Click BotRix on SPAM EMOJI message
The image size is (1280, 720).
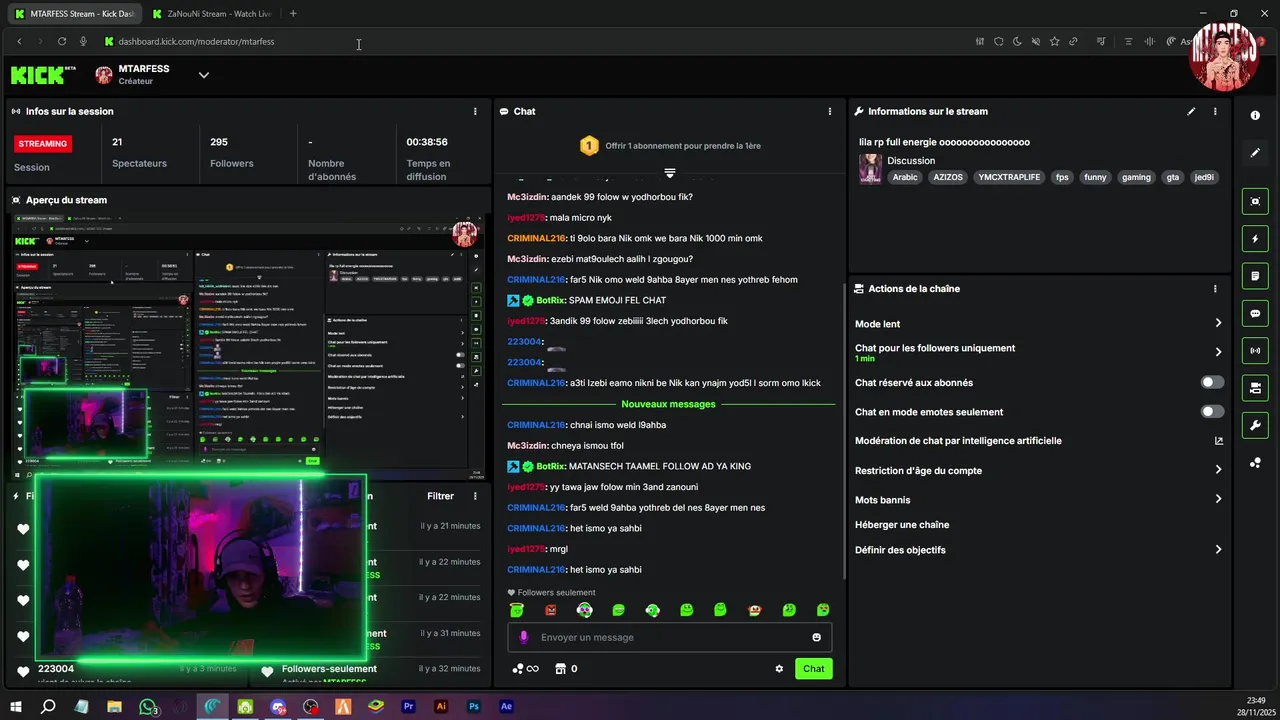551,300
